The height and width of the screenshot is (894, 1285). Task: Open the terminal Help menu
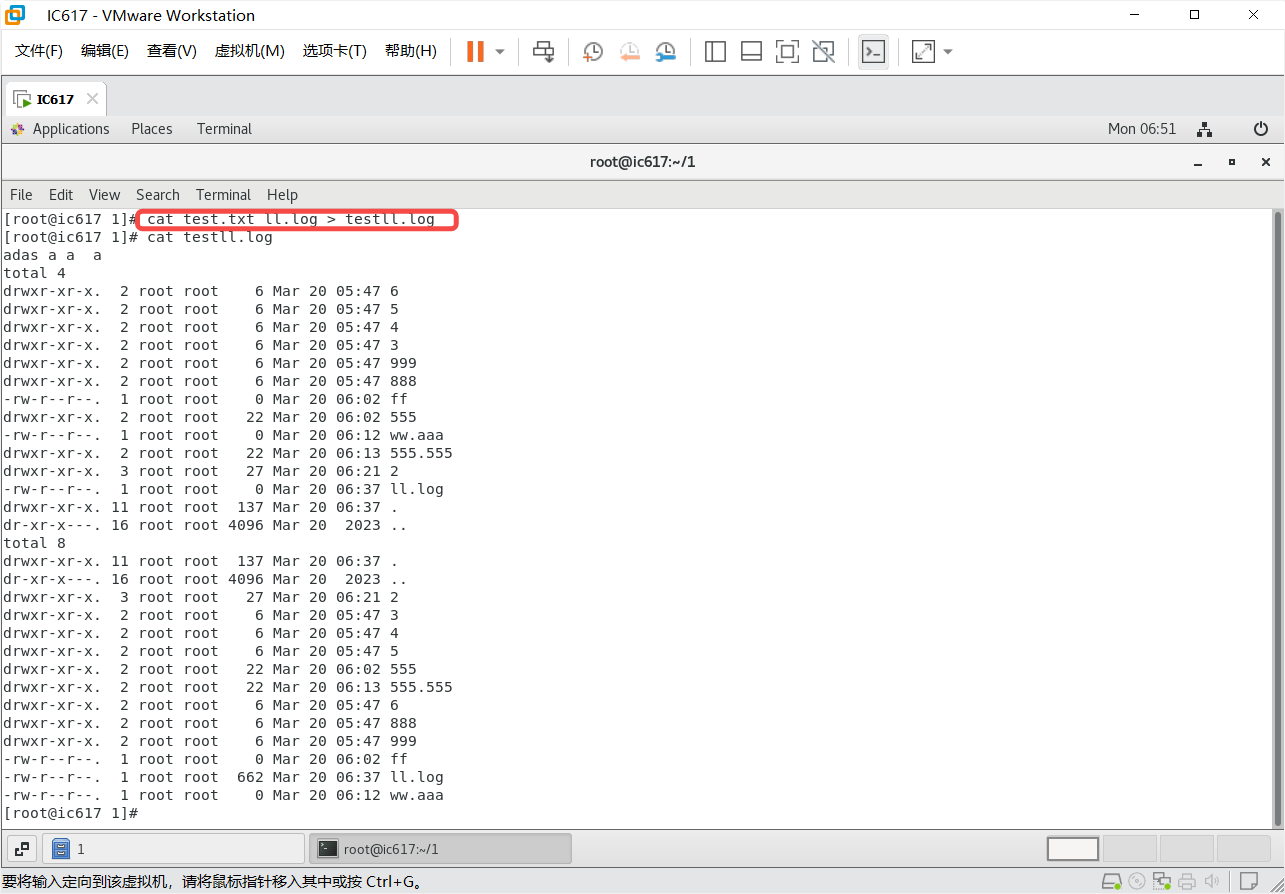tap(282, 195)
